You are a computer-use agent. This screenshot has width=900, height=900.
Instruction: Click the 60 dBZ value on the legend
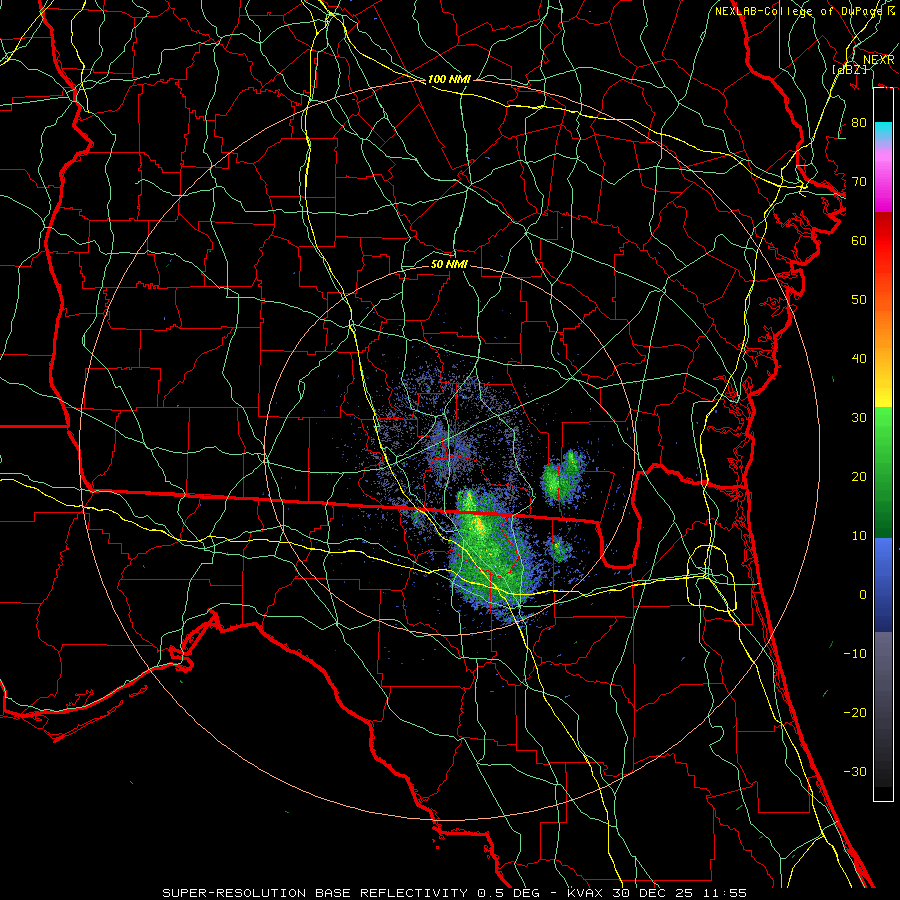tap(859, 241)
